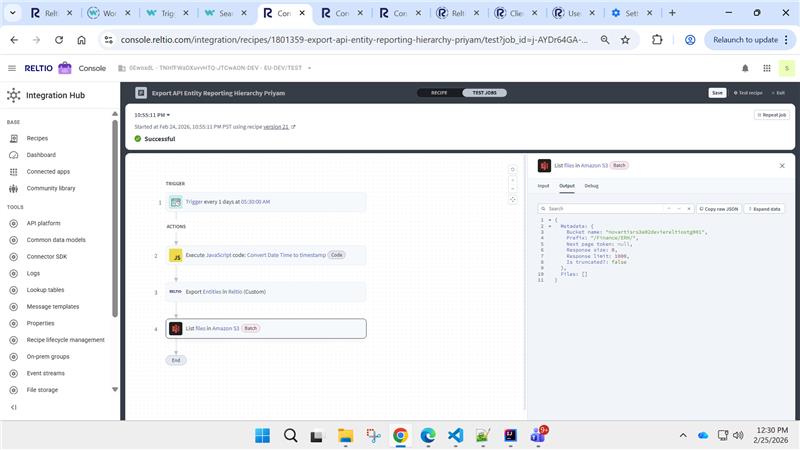Open the Reltio hamburger menu
The height and width of the screenshot is (450, 800).
click(12, 68)
